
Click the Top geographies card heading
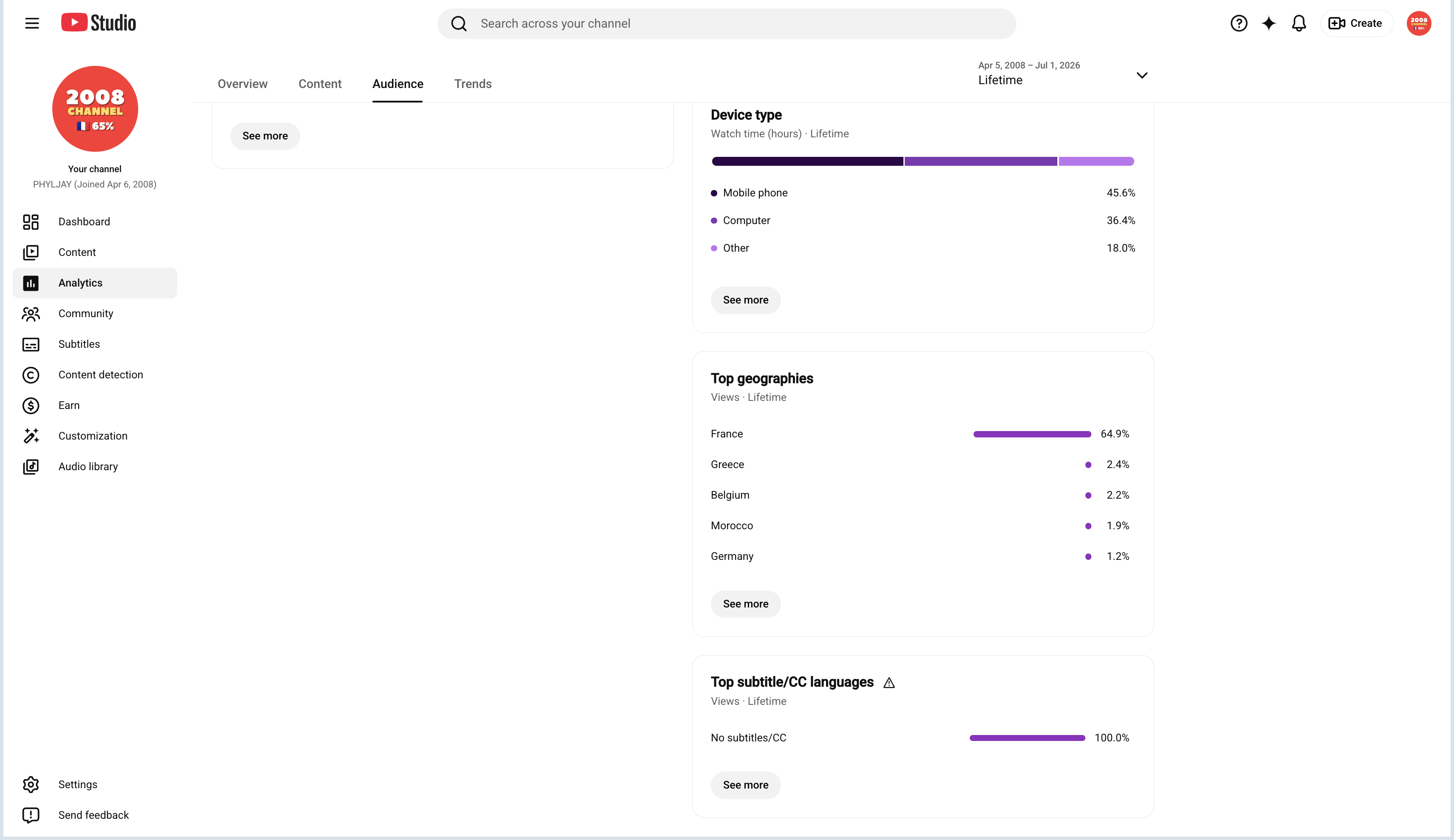point(761,378)
